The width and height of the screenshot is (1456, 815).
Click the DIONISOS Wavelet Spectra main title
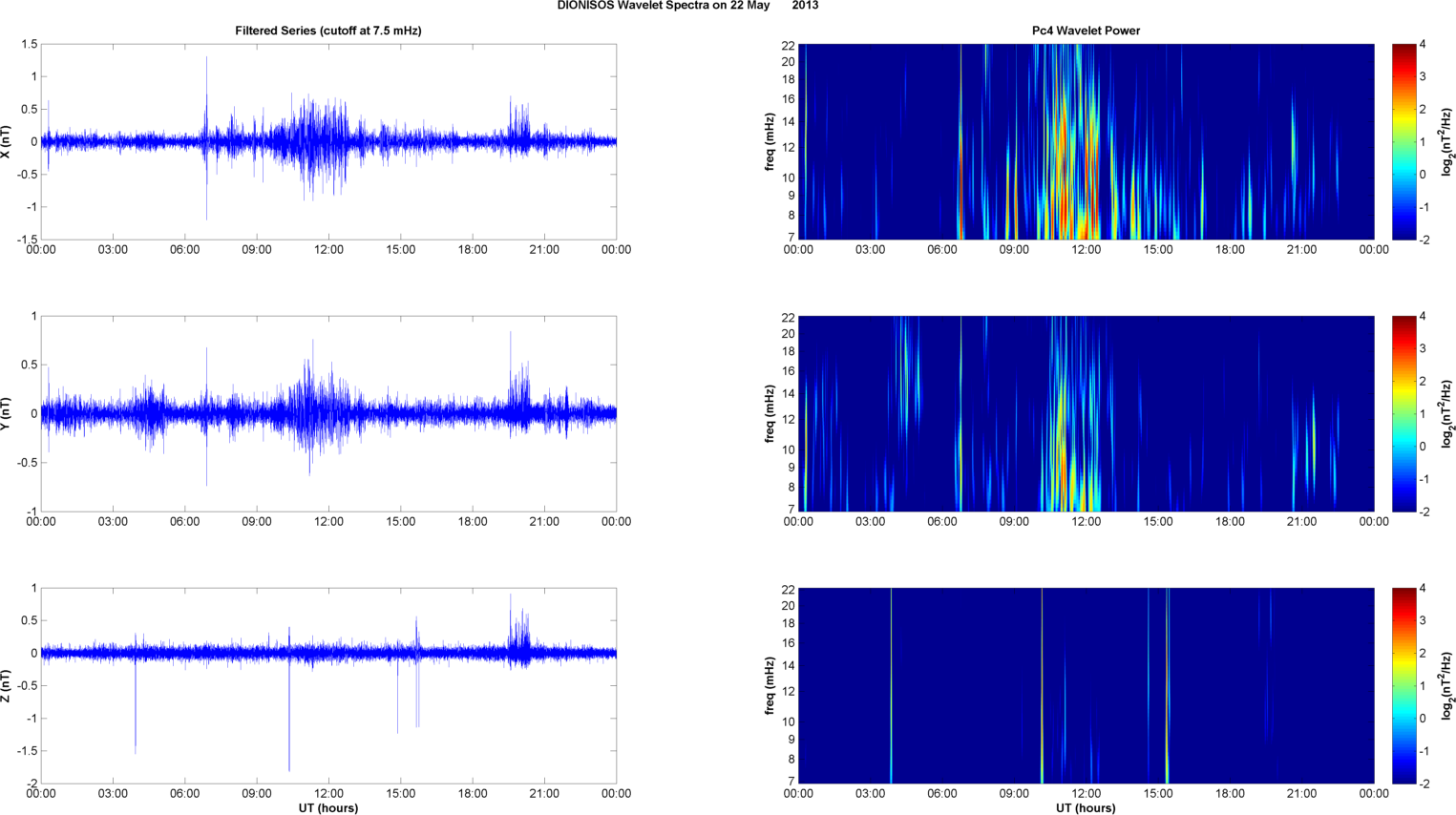pos(687,6)
